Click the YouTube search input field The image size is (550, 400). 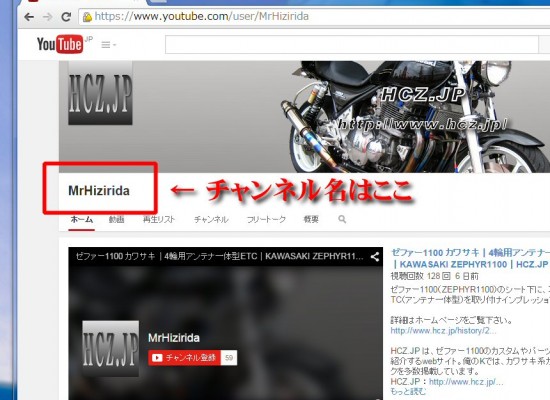(x=352, y=45)
